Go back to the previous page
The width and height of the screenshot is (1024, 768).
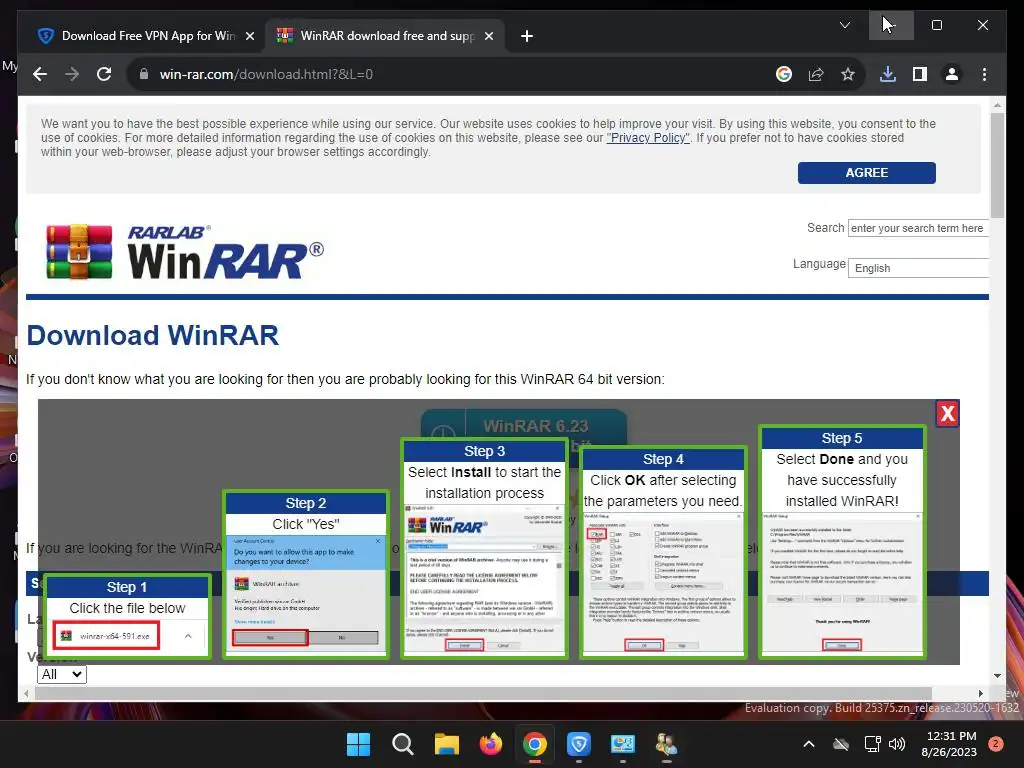[x=40, y=74]
